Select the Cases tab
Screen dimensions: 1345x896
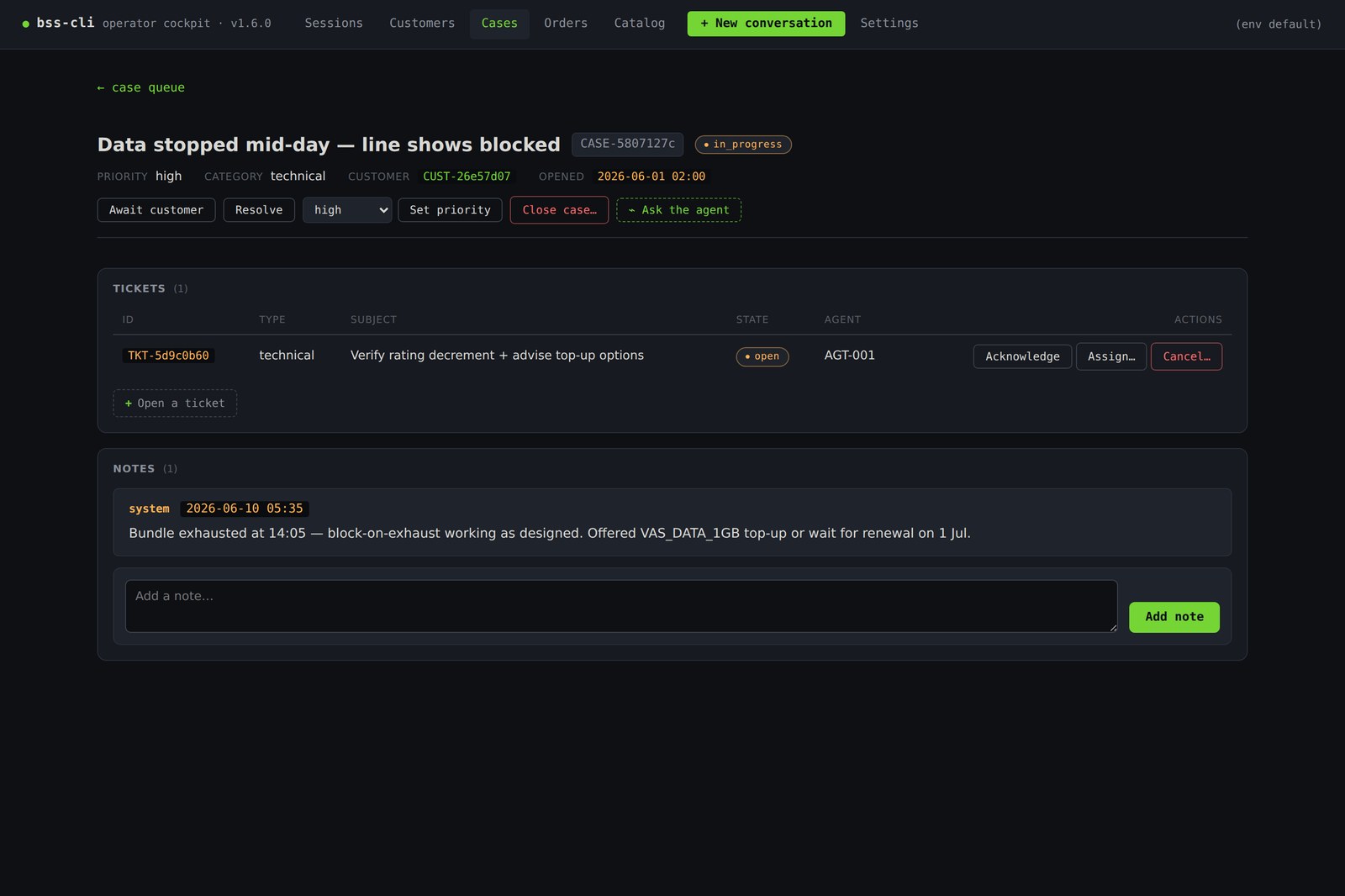[499, 24]
